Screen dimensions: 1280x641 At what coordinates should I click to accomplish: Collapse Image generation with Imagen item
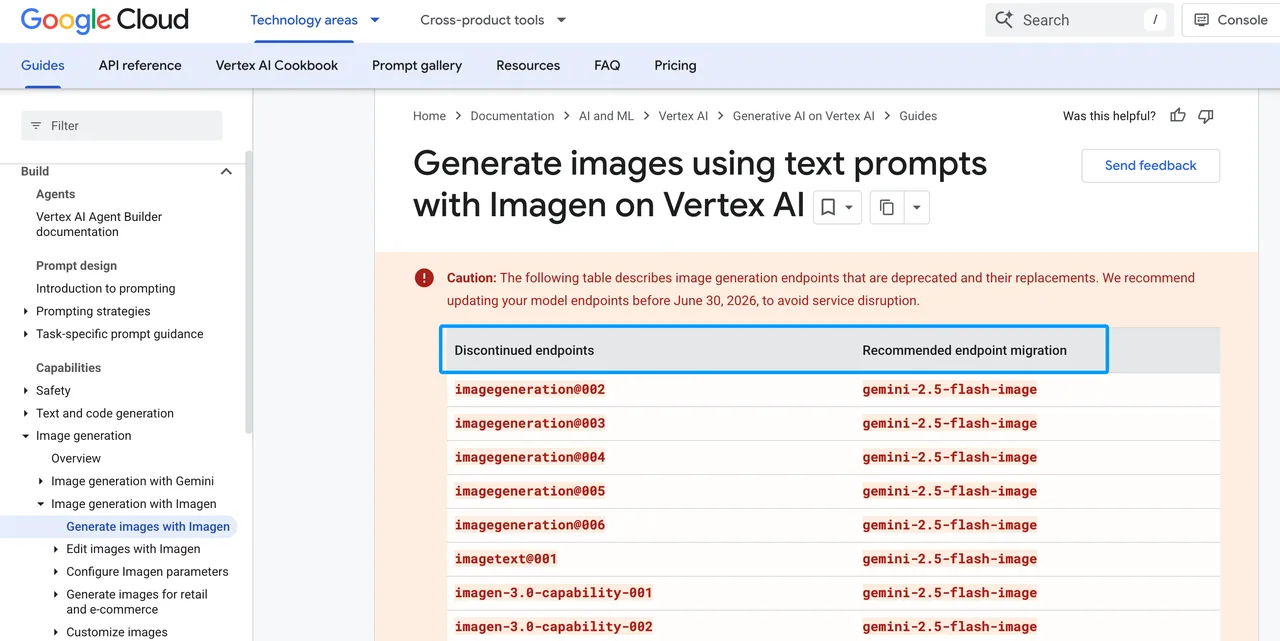pyautogui.click(x=41, y=504)
